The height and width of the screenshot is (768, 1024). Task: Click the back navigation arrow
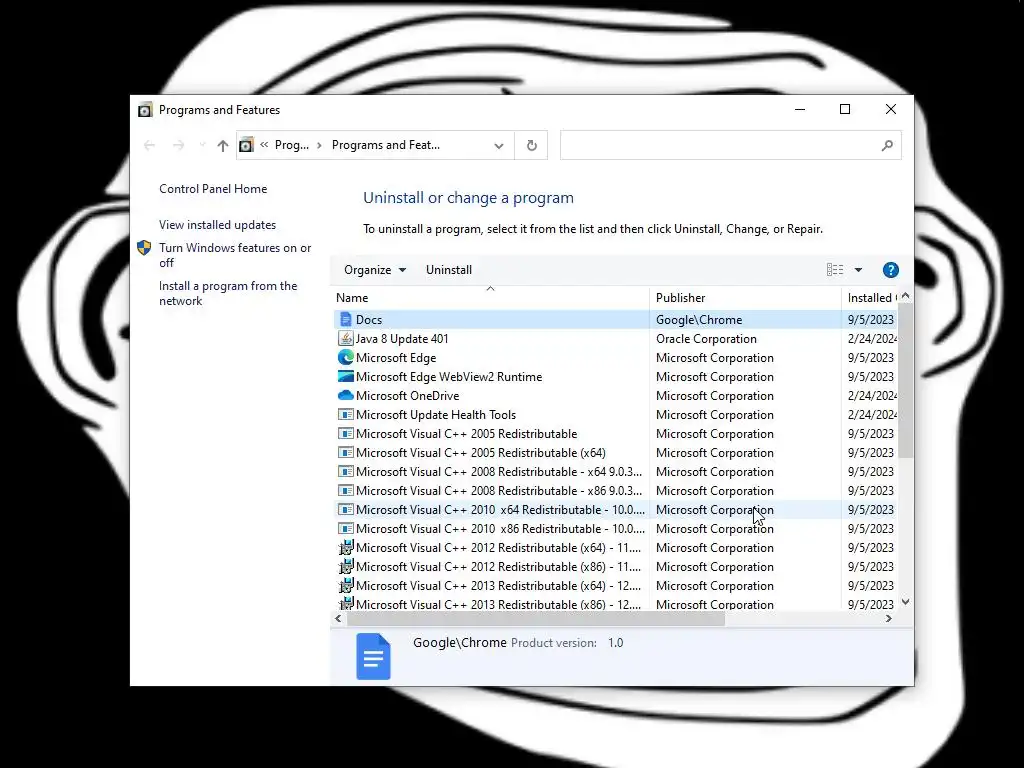tap(150, 145)
